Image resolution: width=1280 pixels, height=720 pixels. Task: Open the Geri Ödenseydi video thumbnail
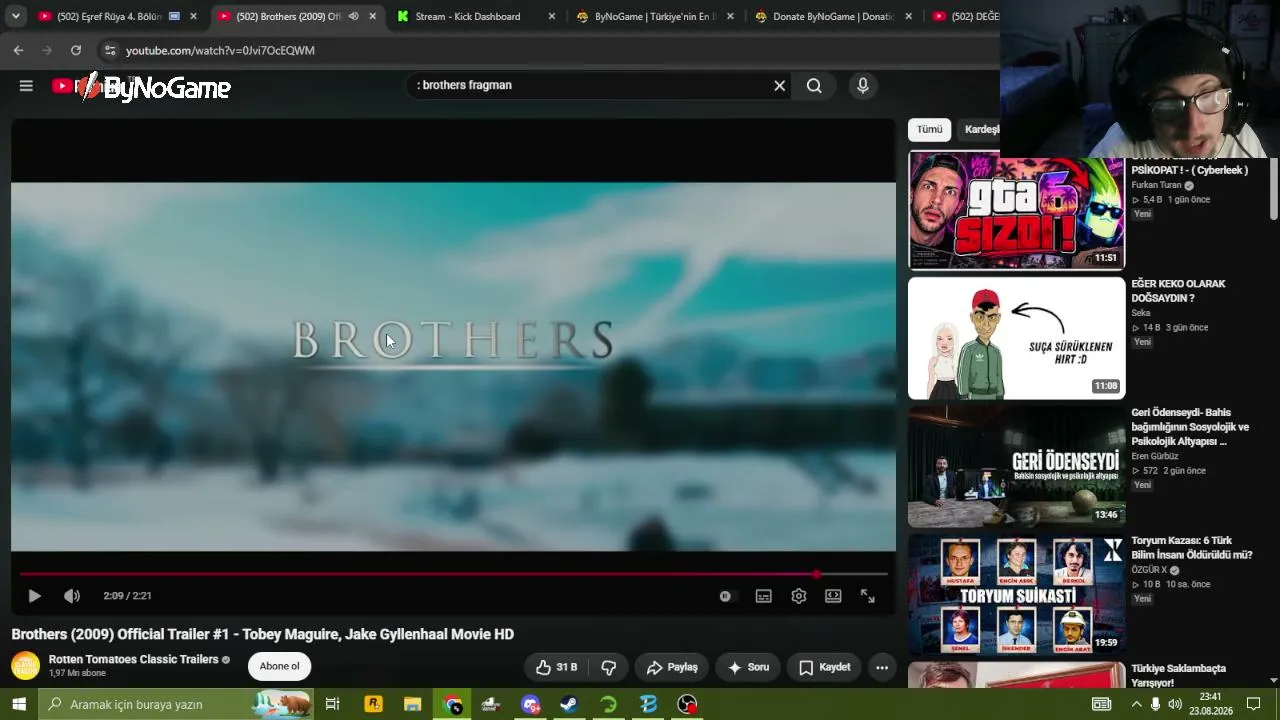(1016, 467)
